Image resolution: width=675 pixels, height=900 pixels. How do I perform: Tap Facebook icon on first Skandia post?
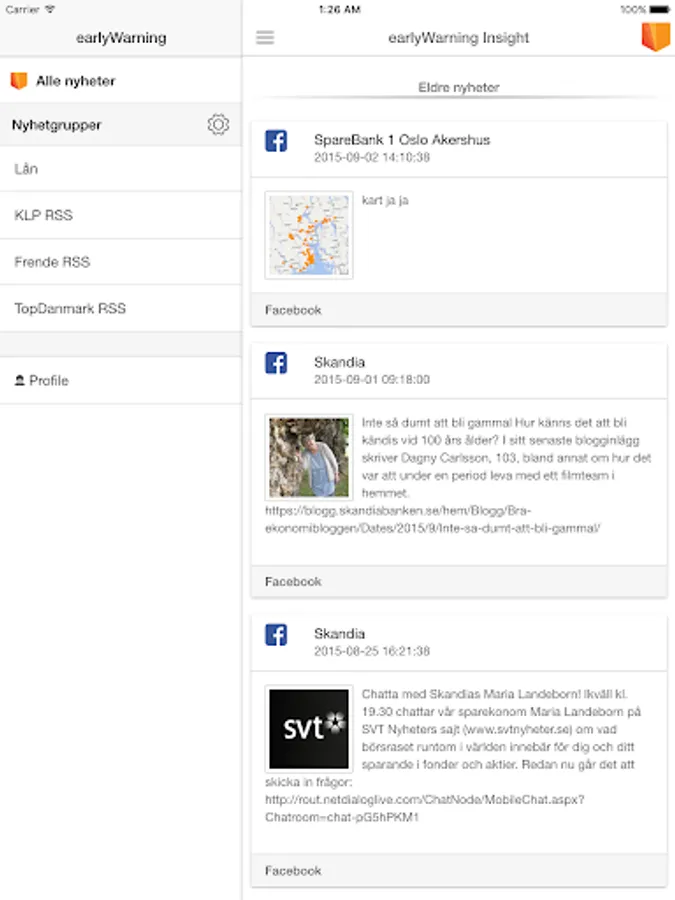(276, 363)
